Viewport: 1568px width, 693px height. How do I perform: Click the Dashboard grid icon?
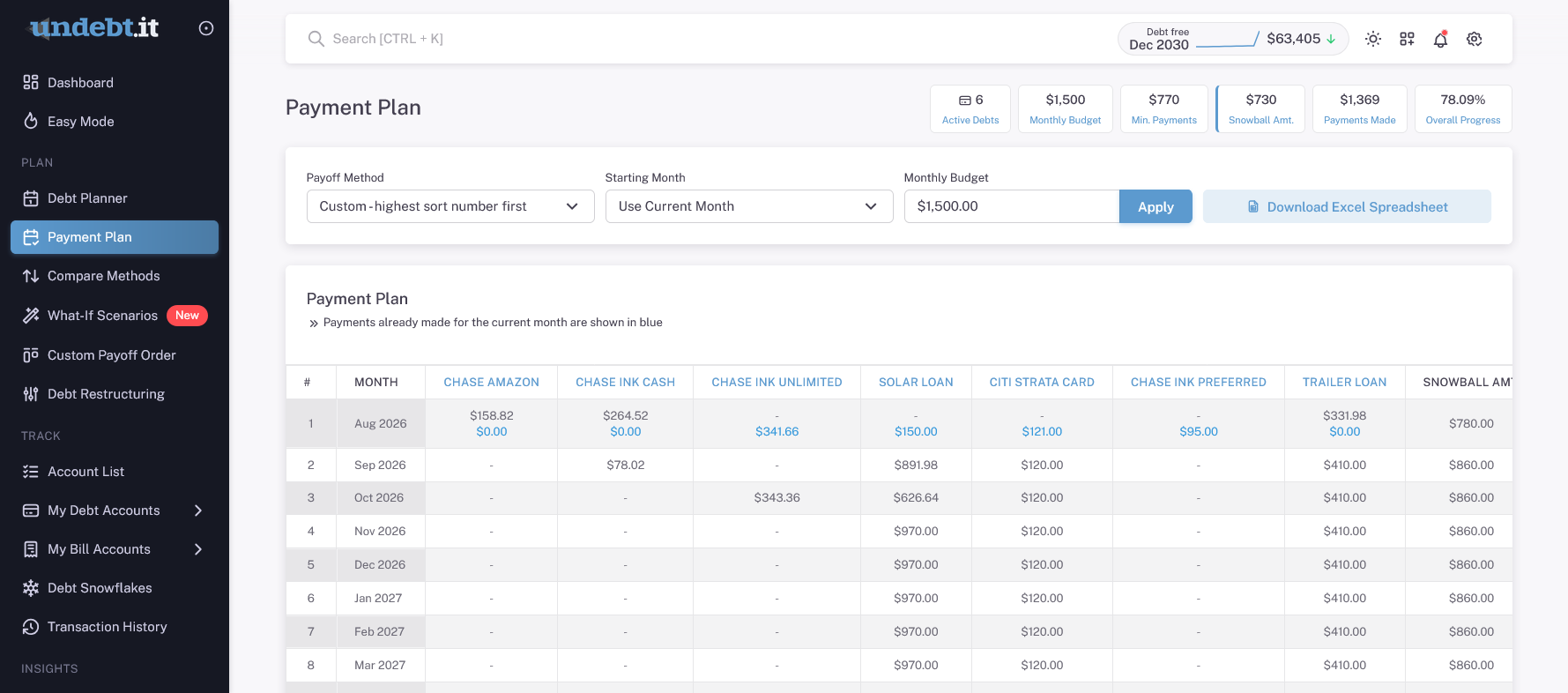(31, 82)
